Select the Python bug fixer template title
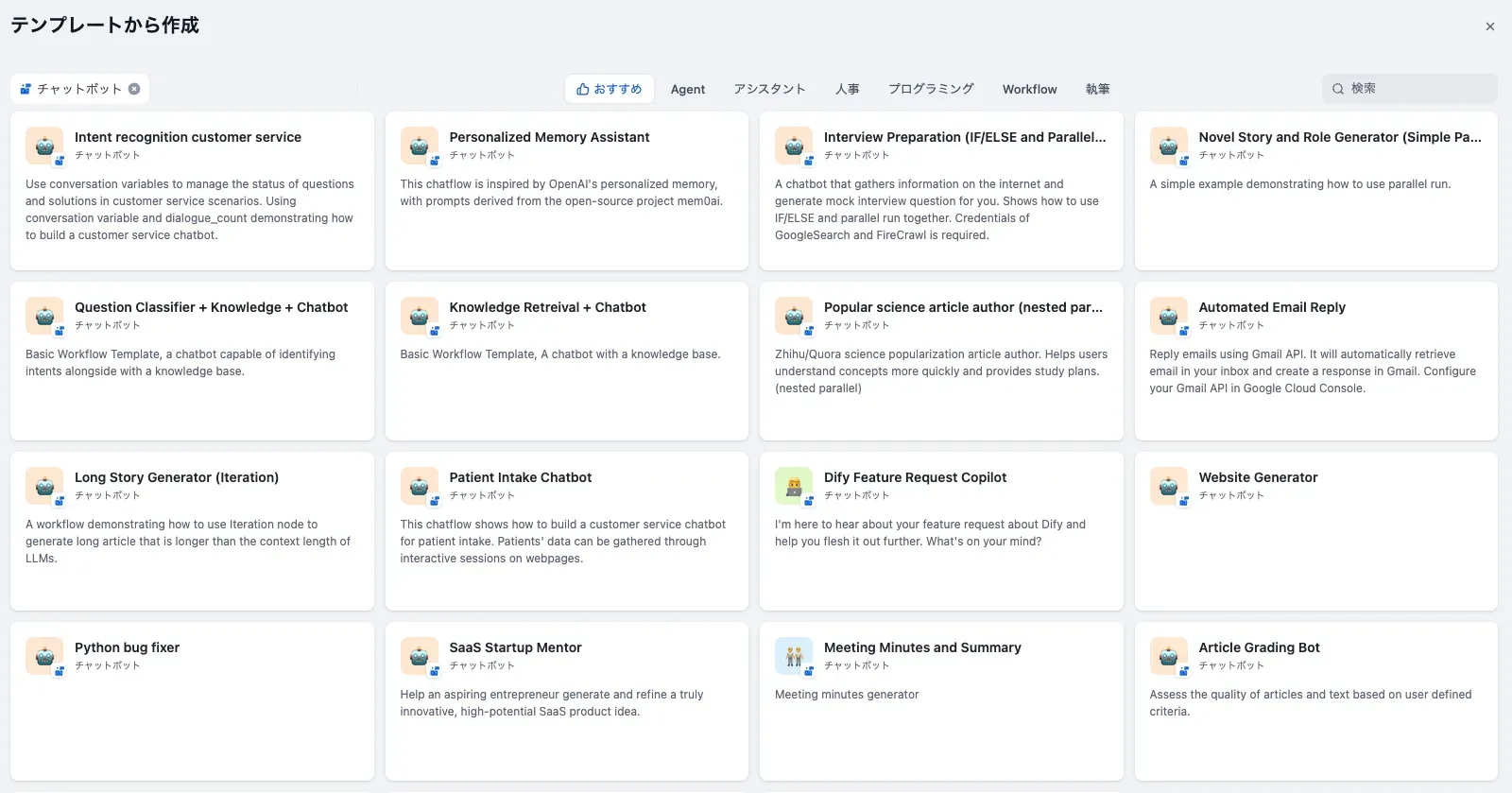The width and height of the screenshot is (1512, 793). (x=127, y=647)
